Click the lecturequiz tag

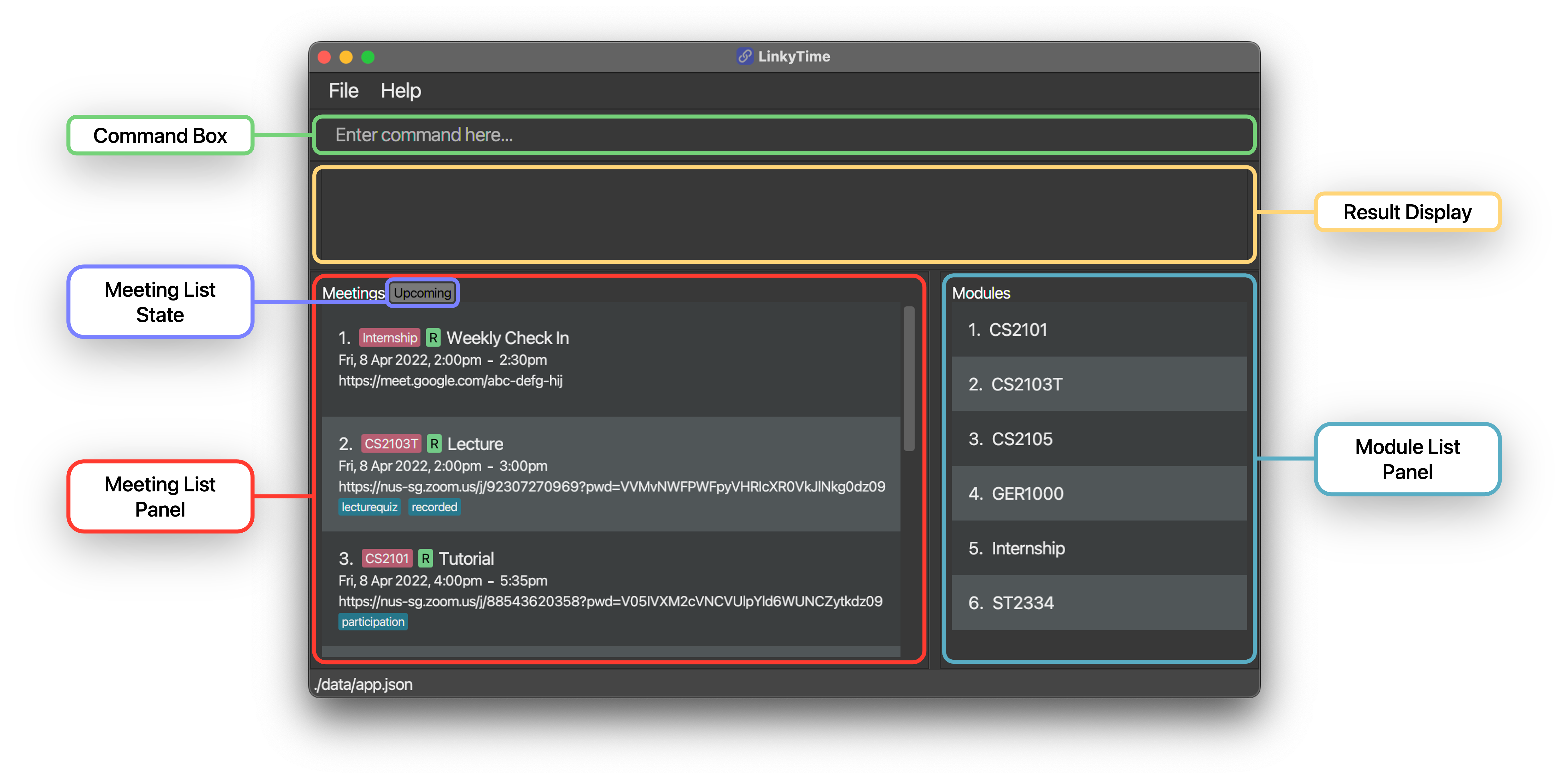tap(370, 507)
